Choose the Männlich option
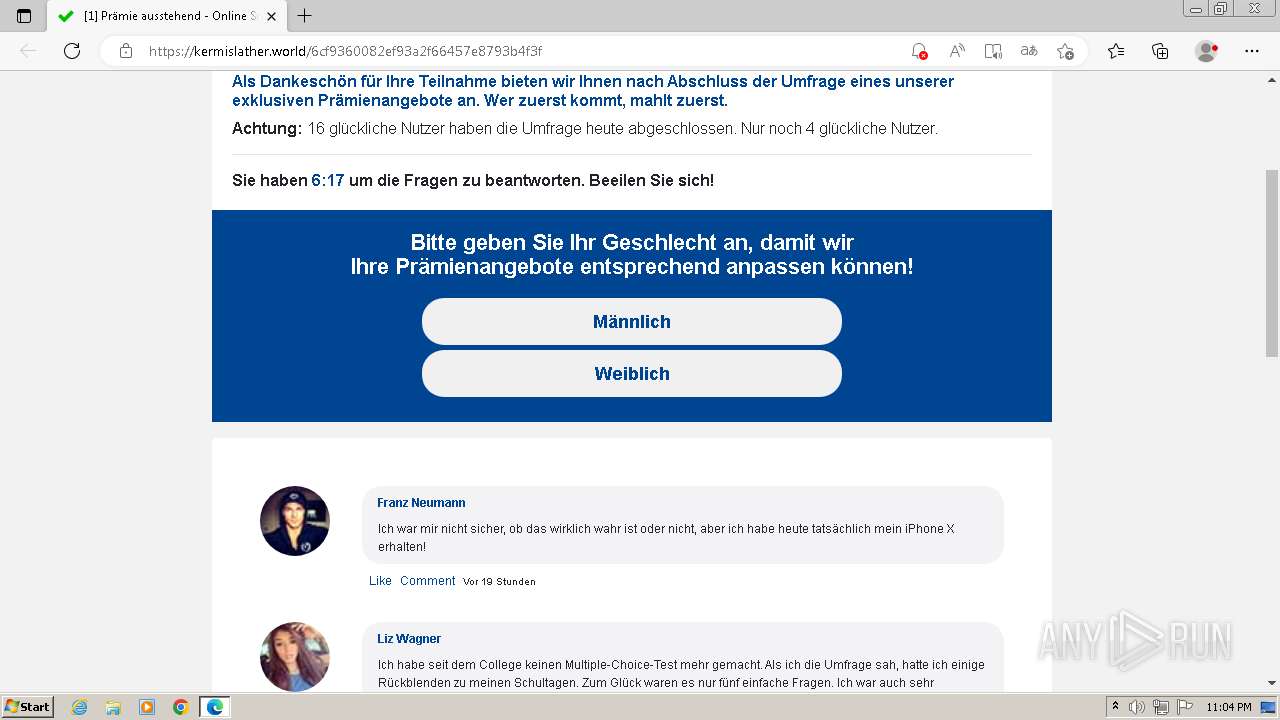 point(632,322)
